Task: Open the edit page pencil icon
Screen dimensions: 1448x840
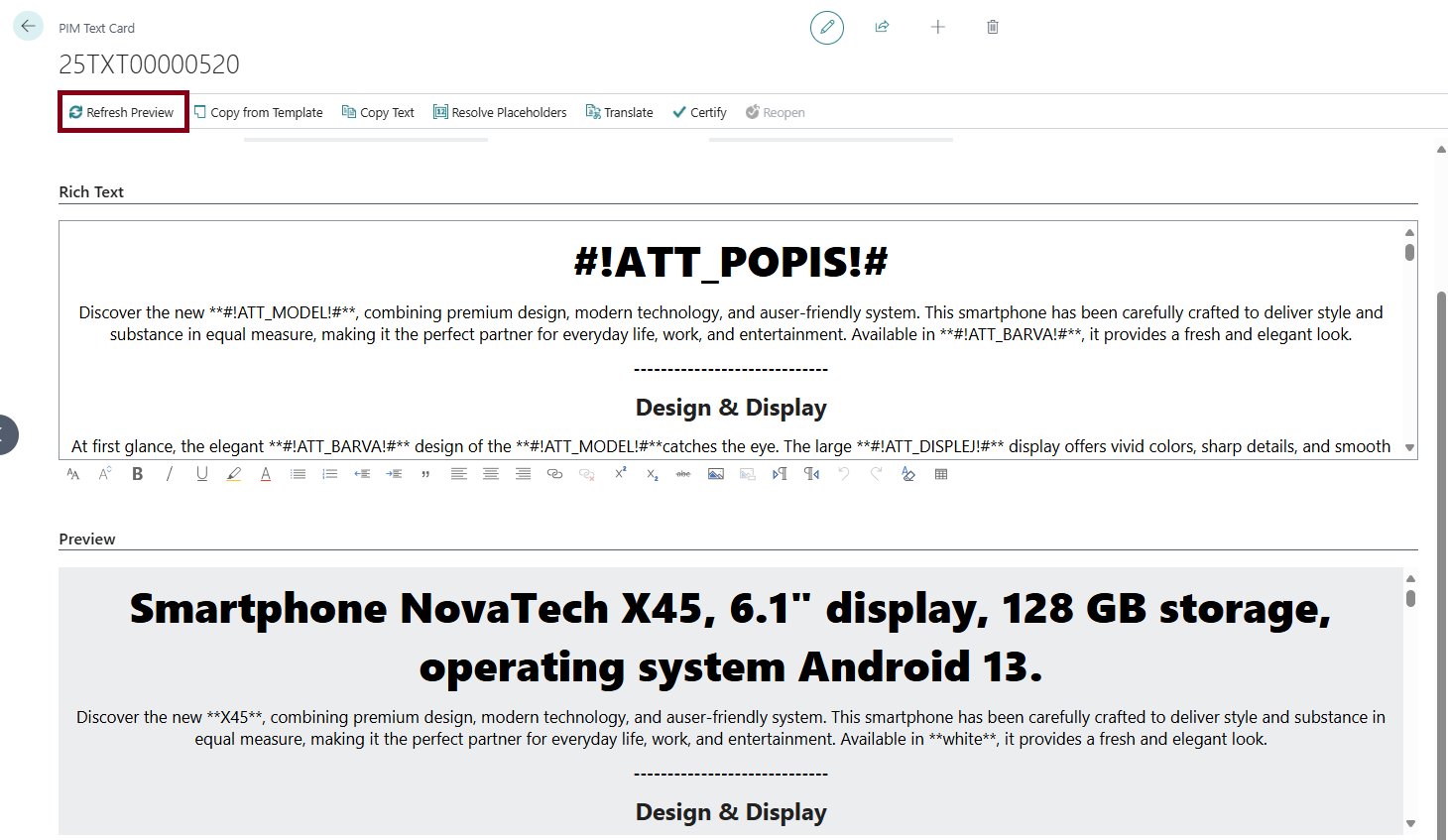Action: click(x=826, y=27)
